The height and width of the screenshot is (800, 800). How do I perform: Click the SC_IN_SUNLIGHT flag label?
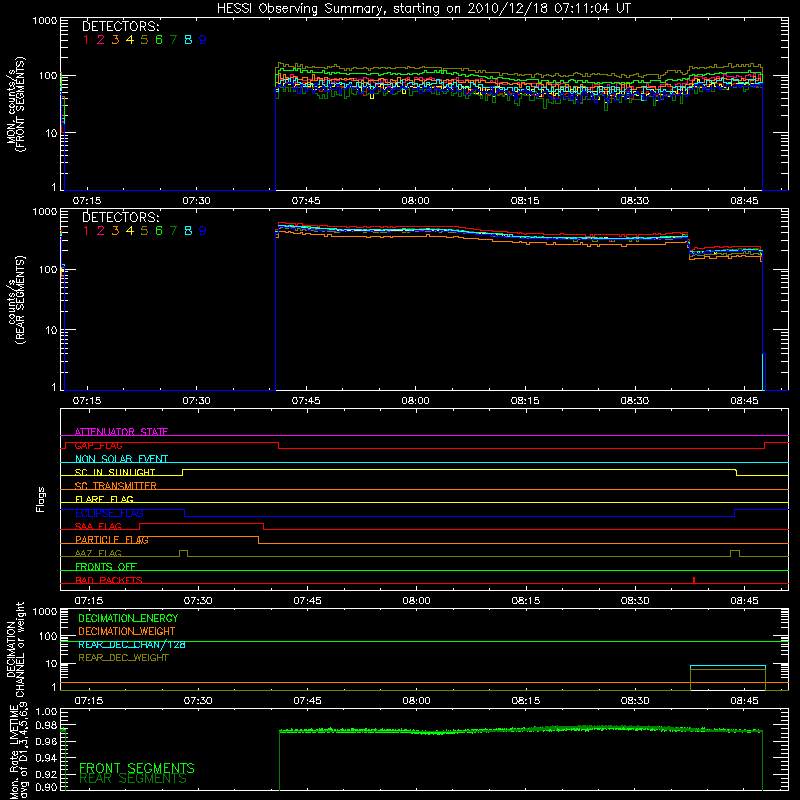tap(115, 472)
